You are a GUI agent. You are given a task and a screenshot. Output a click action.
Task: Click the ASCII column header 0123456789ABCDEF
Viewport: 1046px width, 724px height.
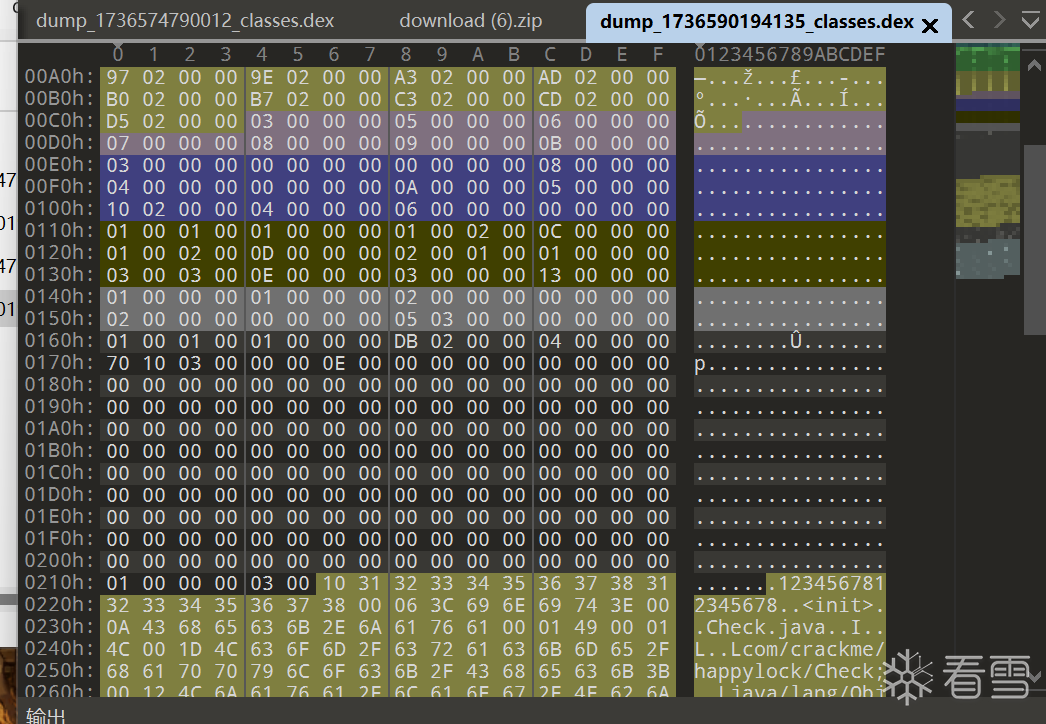[790, 54]
